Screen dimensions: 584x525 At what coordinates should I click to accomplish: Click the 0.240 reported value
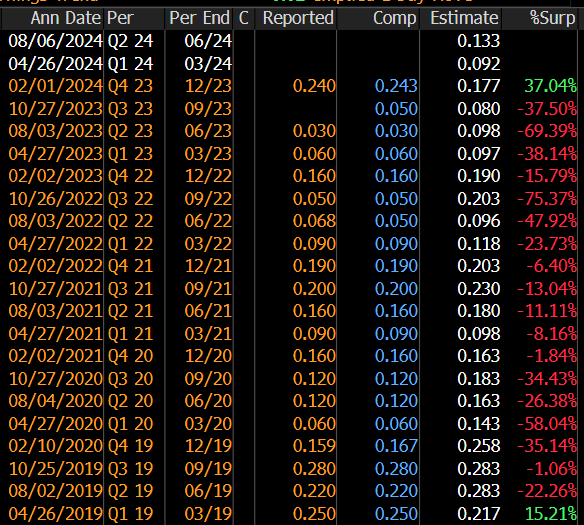click(x=314, y=86)
